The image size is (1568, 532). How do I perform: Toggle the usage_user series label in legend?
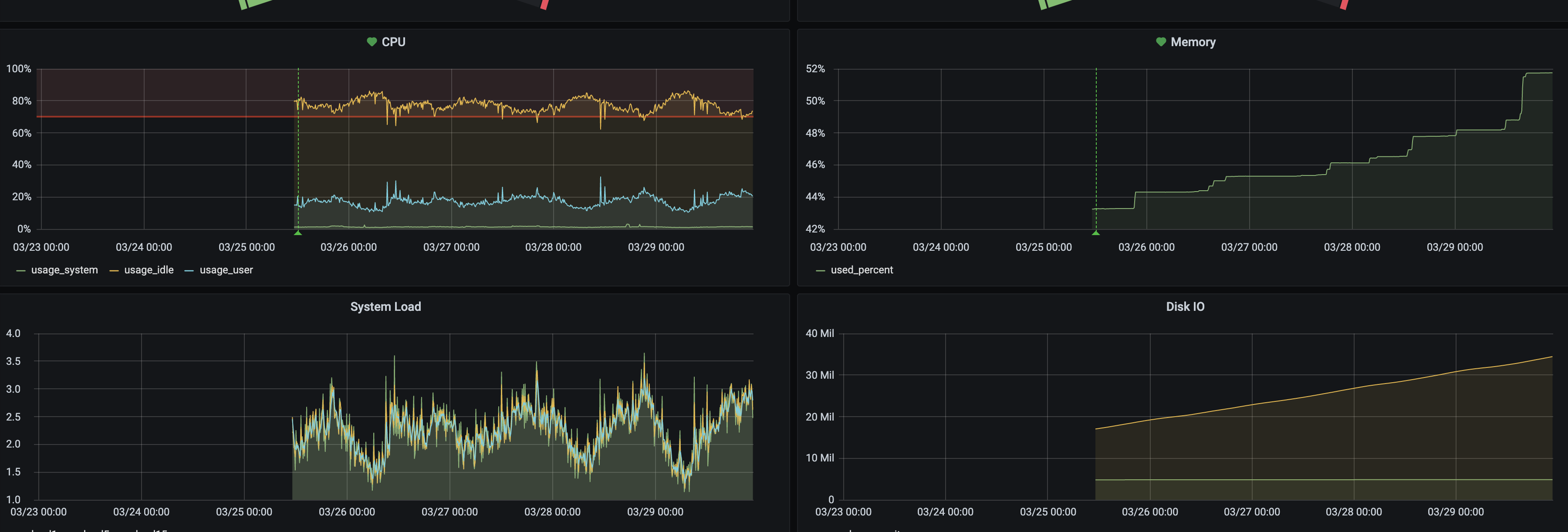pyautogui.click(x=226, y=270)
